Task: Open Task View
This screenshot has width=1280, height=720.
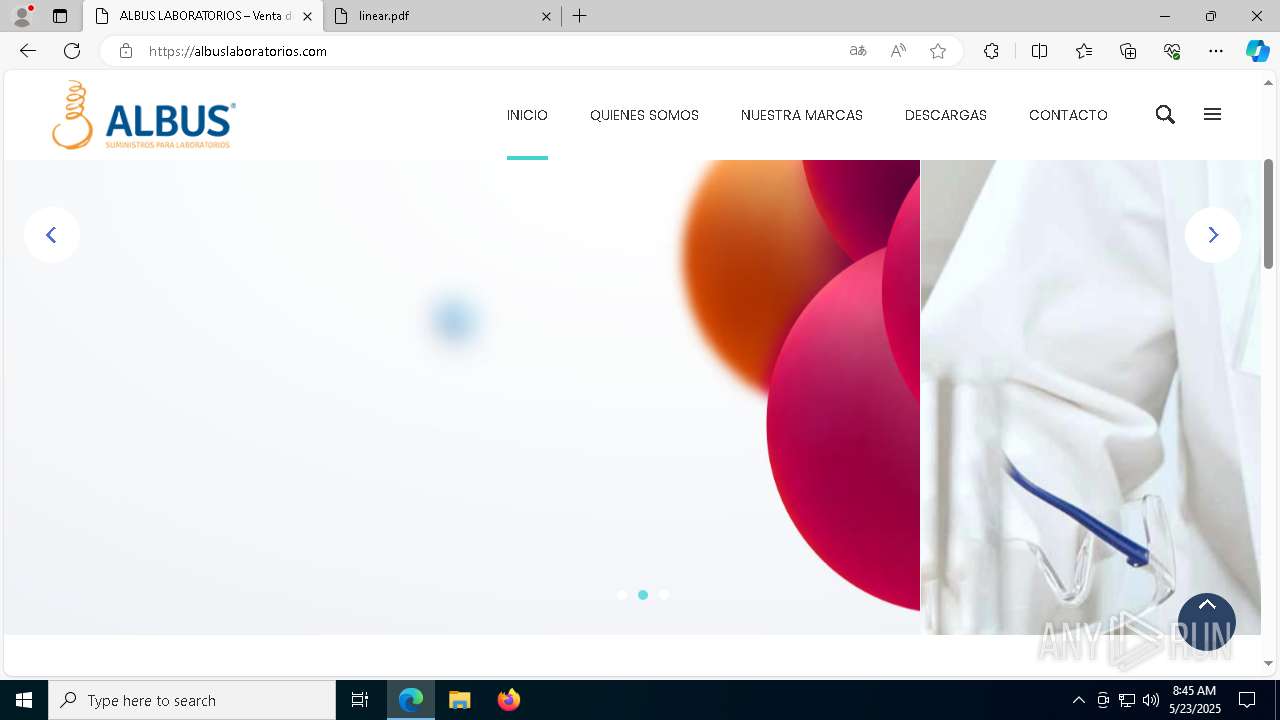Action: point(360,700)
